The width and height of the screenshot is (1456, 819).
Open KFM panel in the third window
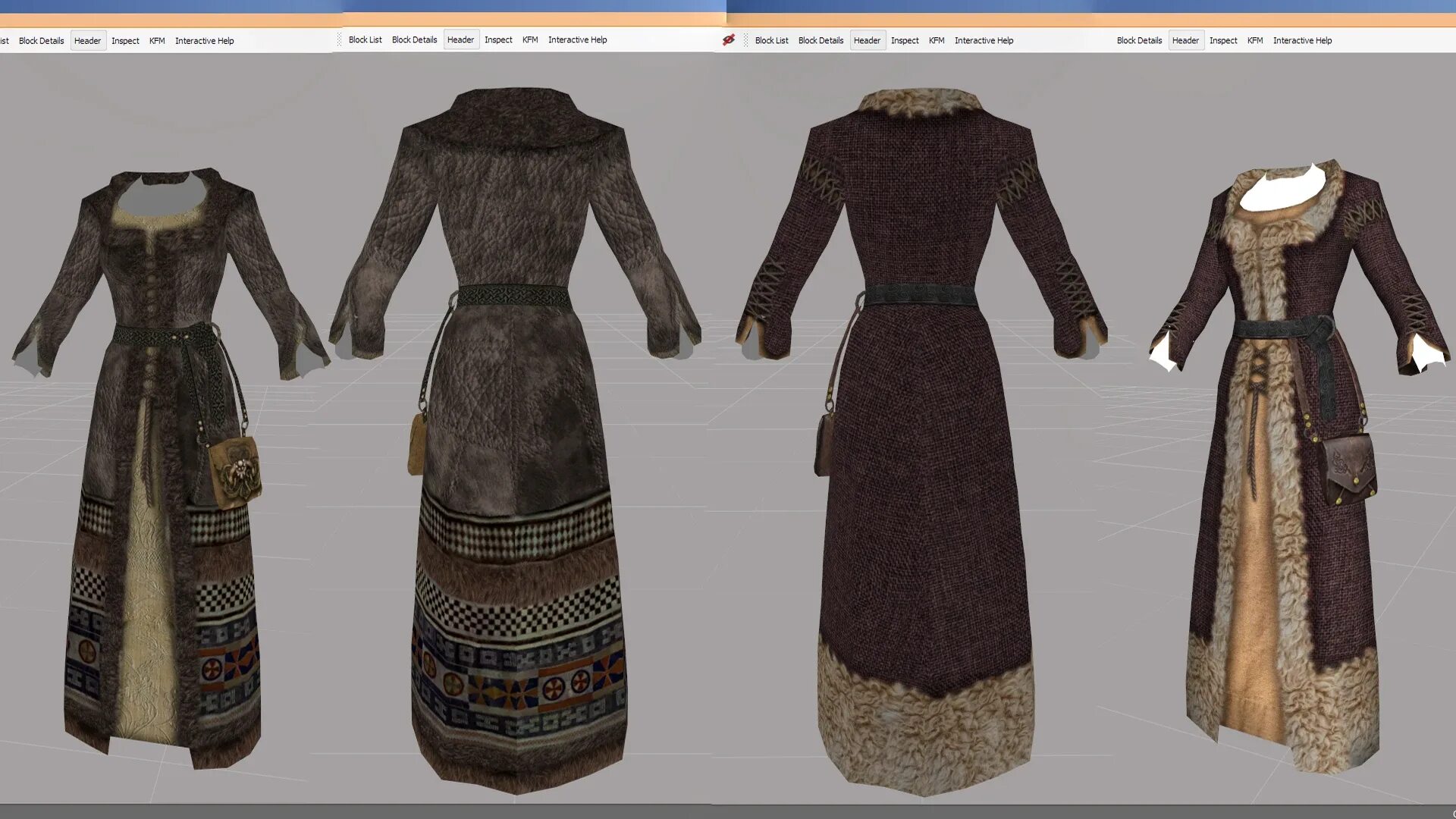click(x=937, y=41)
